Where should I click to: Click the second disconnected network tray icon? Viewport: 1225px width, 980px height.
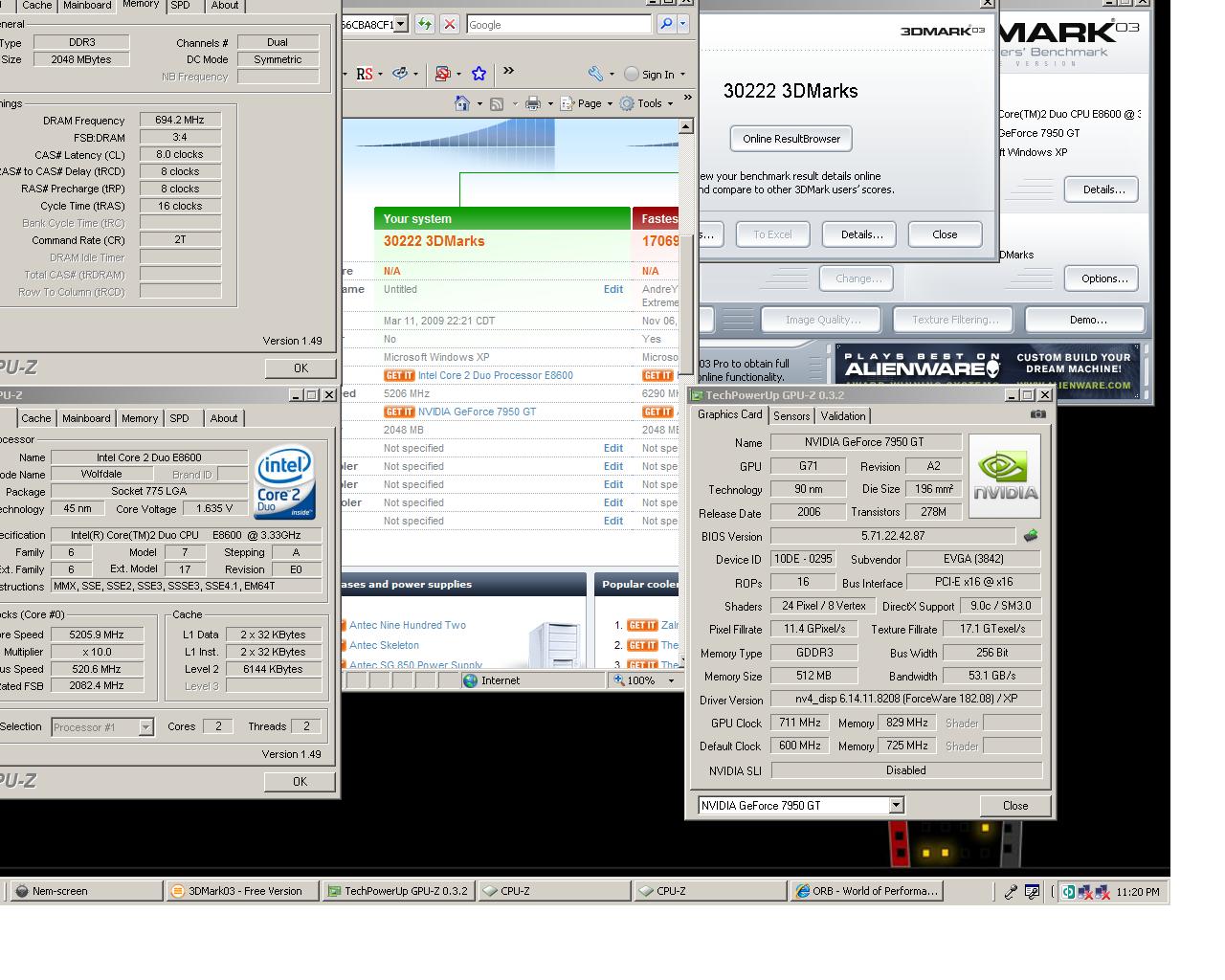coord(1101,892)
